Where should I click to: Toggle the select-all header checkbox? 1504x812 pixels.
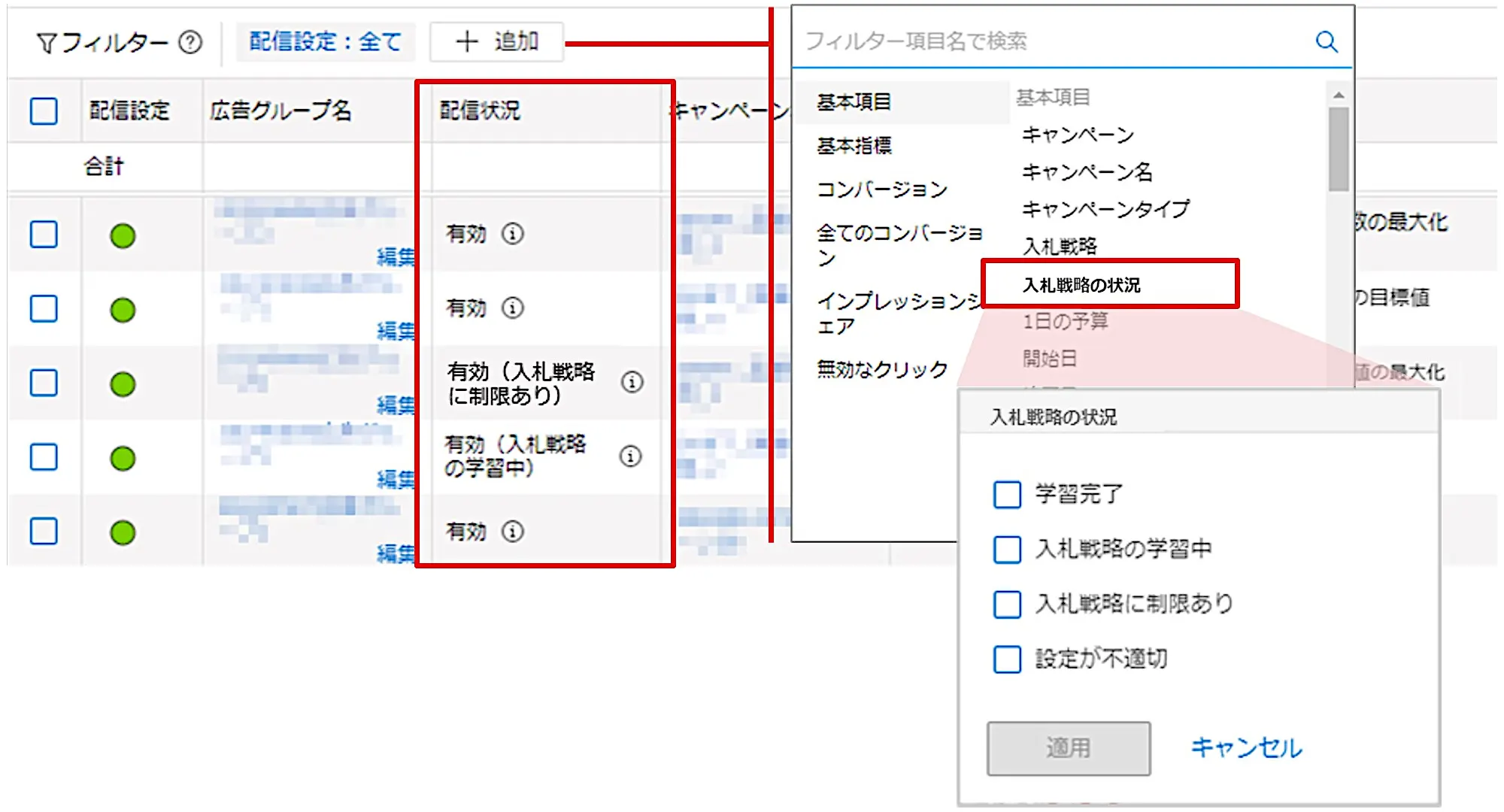44,111
